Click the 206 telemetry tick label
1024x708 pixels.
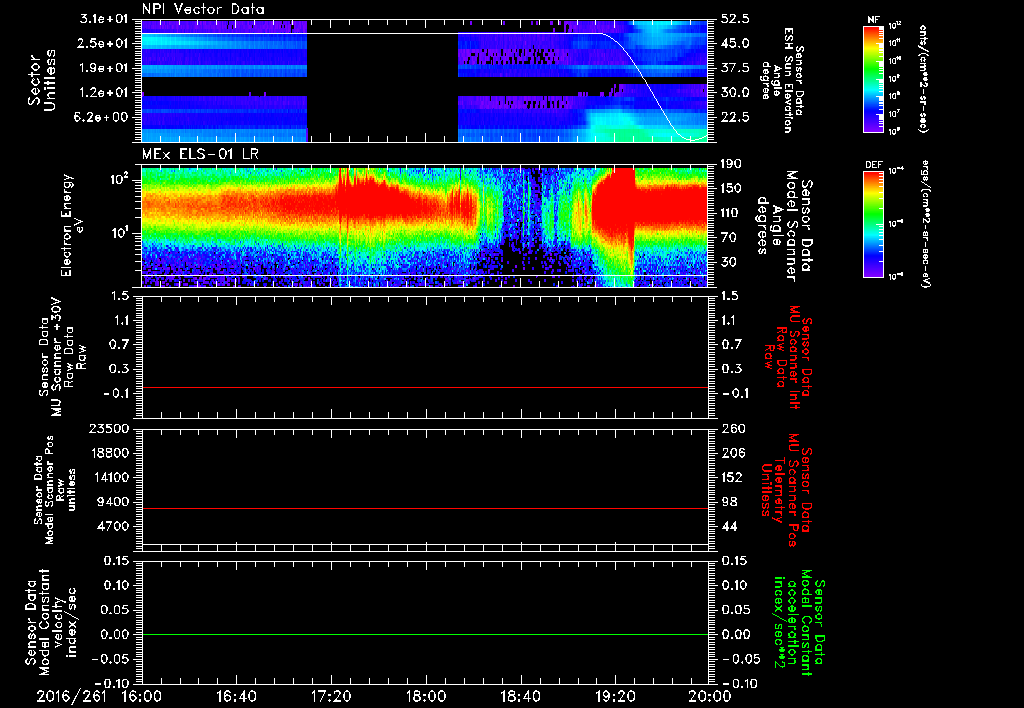click(x=733, y=453)
